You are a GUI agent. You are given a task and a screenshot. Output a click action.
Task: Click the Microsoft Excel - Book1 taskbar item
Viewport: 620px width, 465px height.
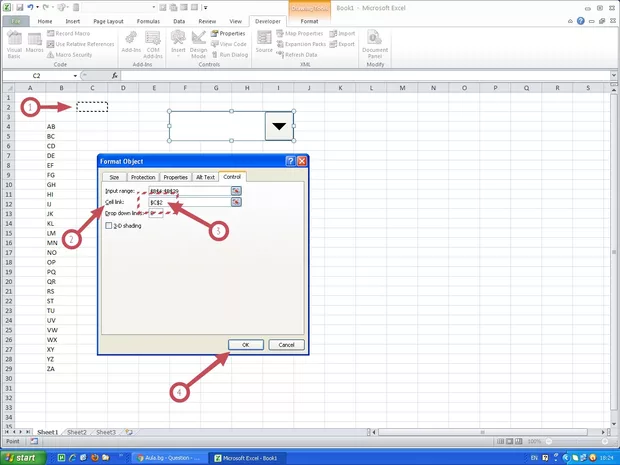click(x=245, y=458)
